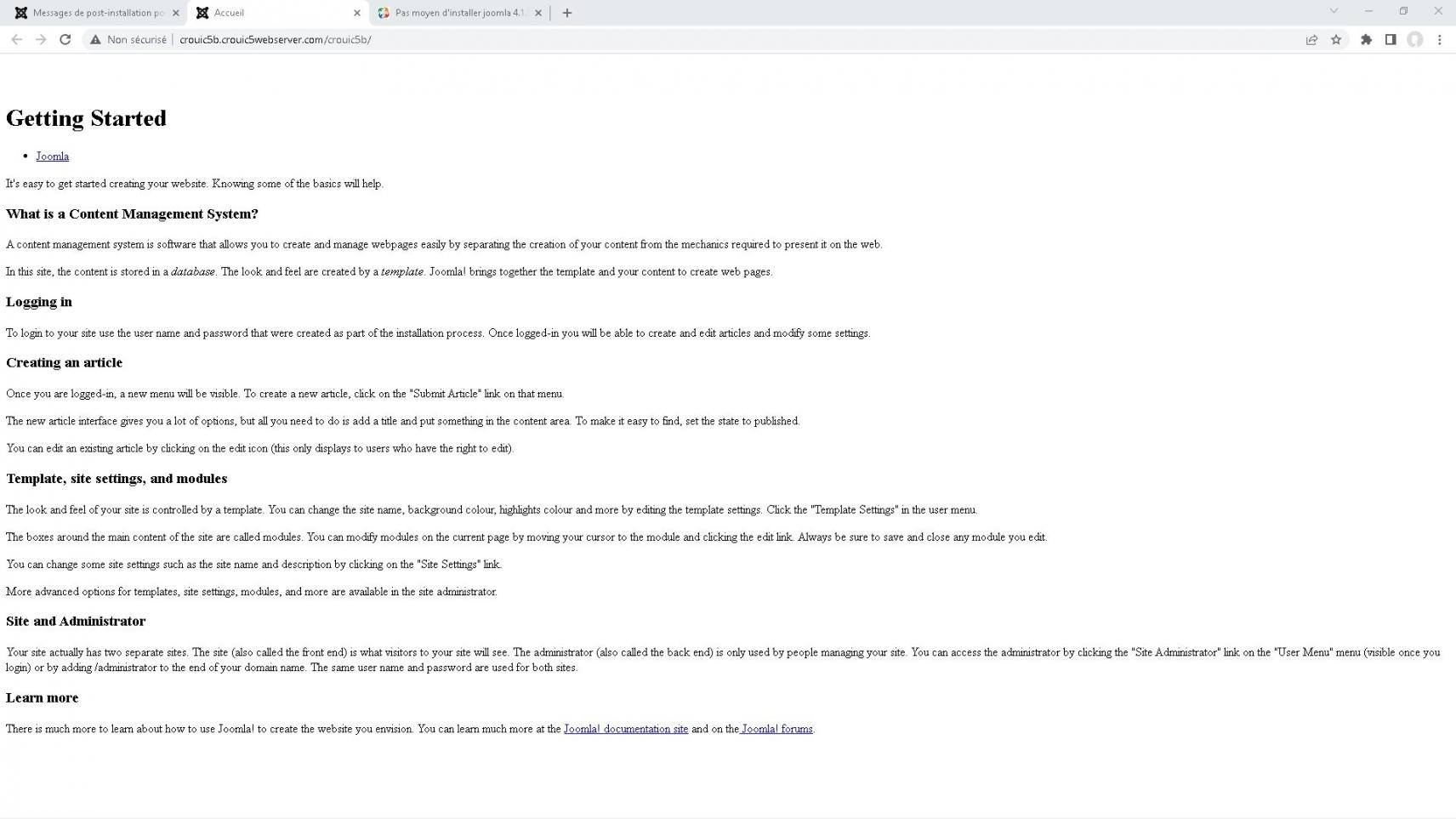Switch to 'Pas moyen d'installer joomla 4.1' tab
The image size is (1456, 819).
[458, 13]
